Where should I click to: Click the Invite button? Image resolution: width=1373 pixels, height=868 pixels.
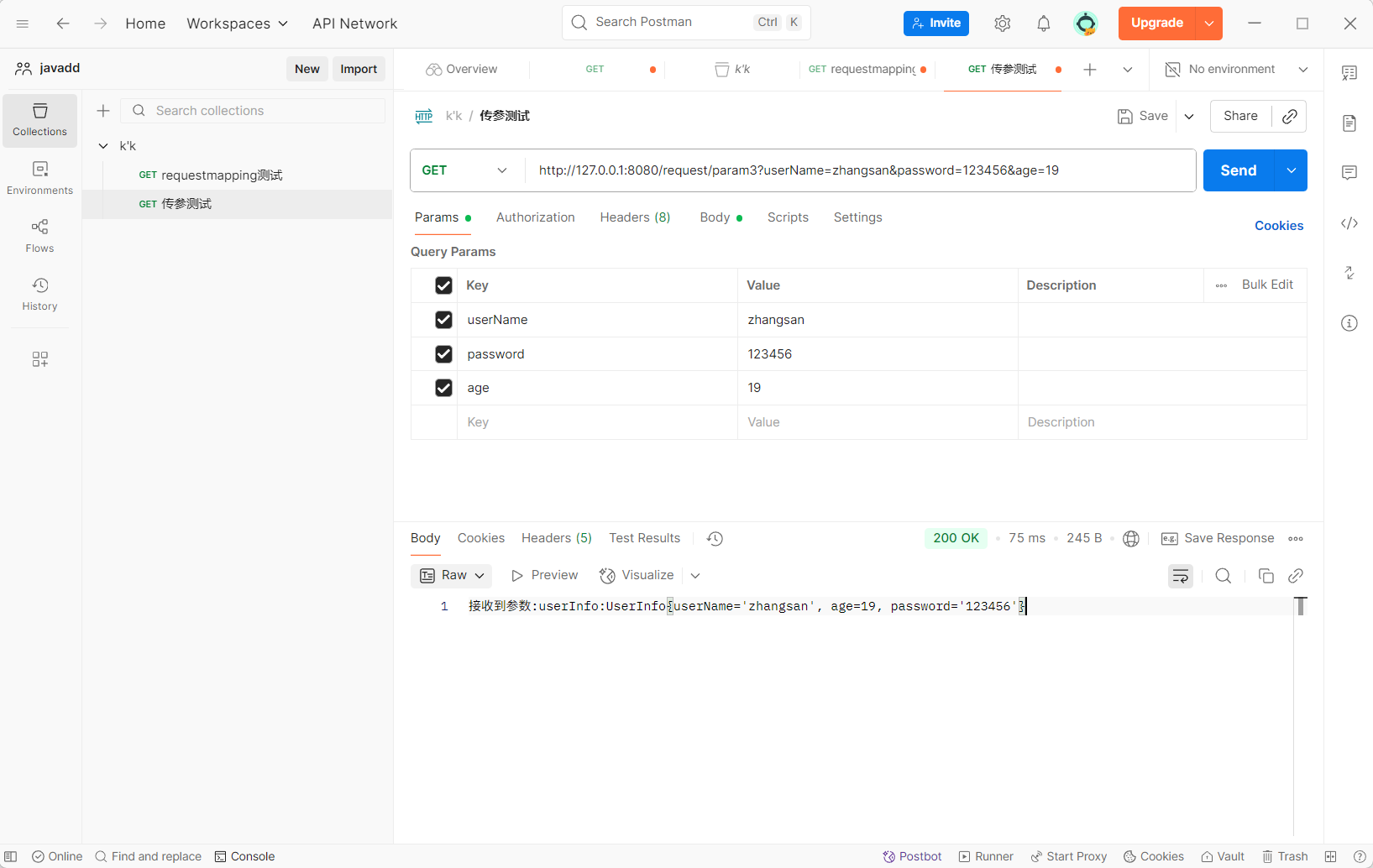tap(935, 24)
